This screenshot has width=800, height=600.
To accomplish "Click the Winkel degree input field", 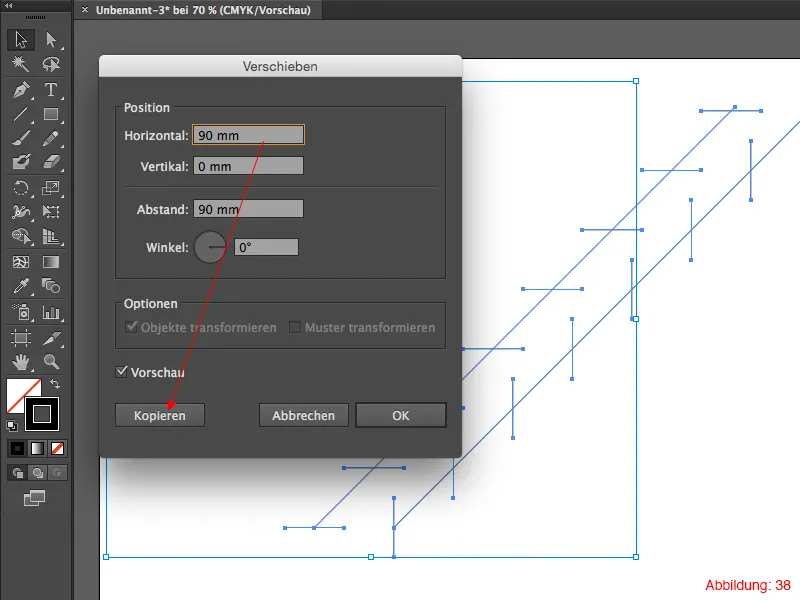I will tap(266, 247).
